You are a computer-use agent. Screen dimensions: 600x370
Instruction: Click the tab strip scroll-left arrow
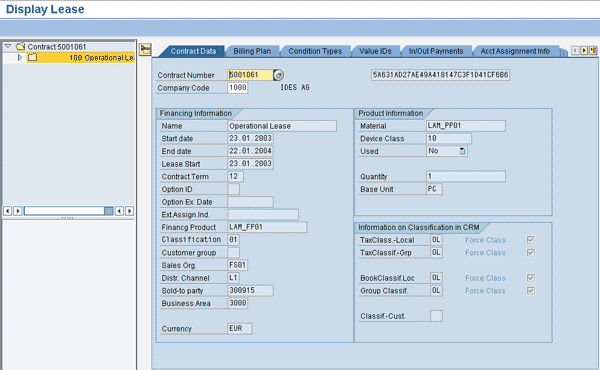[x=575, y=51]
